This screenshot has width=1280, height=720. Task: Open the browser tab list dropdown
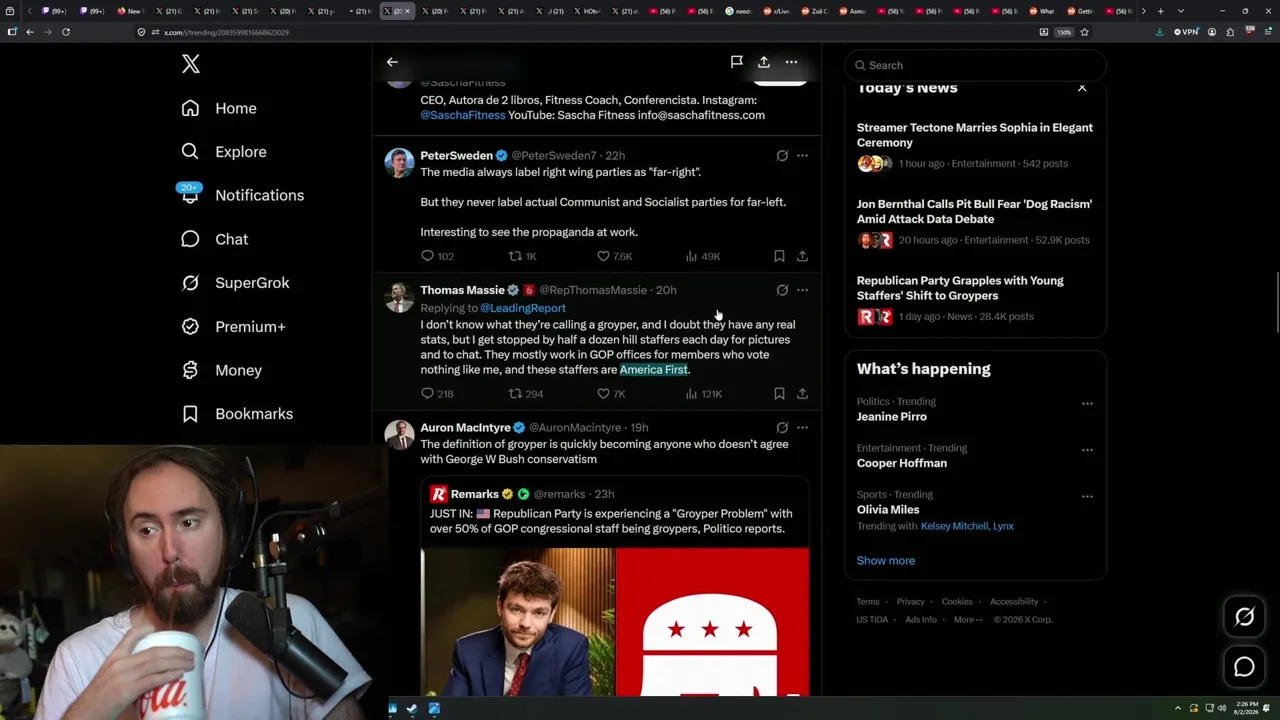(x=1180, y=11)
